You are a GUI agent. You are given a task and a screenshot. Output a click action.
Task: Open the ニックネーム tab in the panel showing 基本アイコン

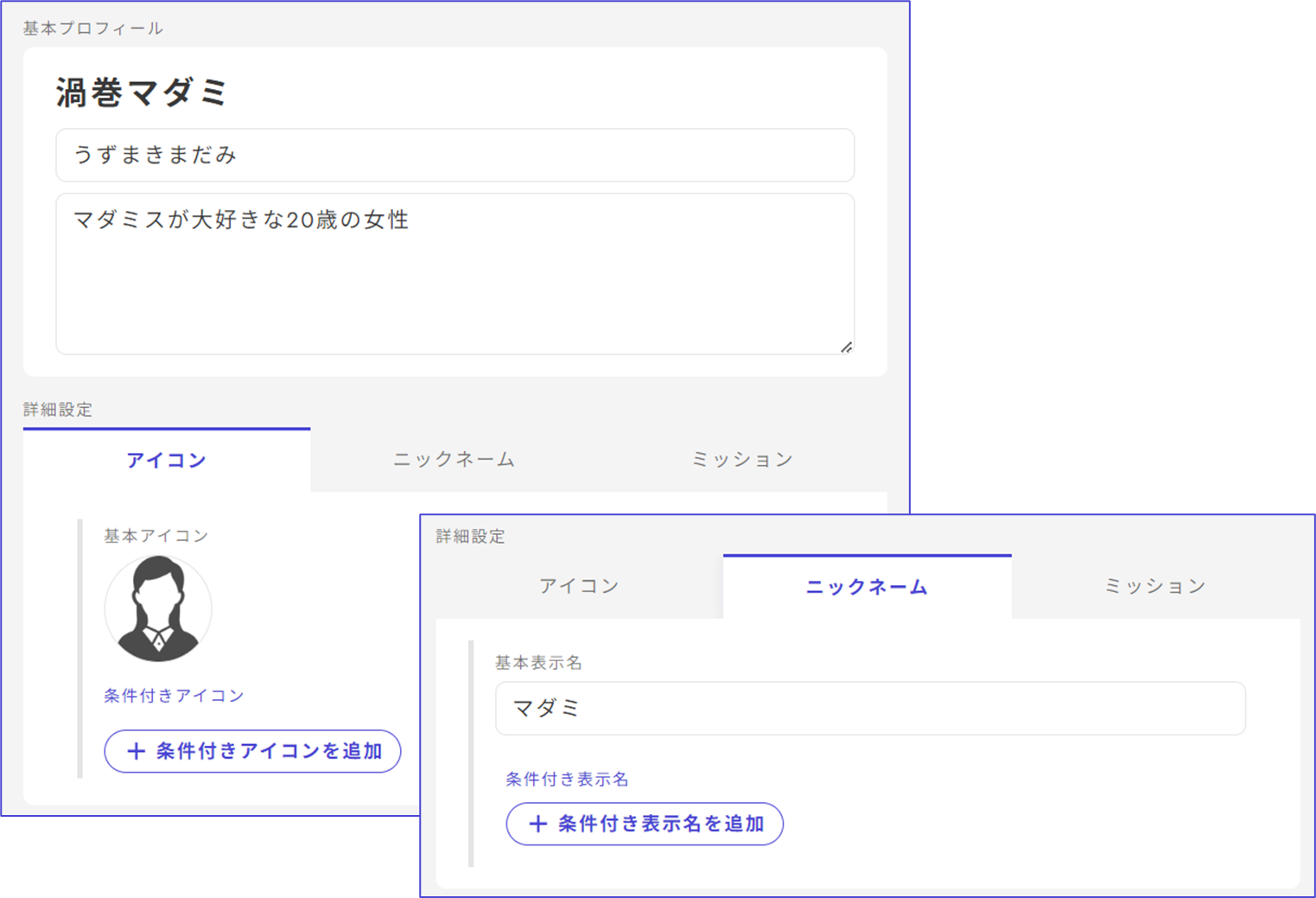(454, 460)
